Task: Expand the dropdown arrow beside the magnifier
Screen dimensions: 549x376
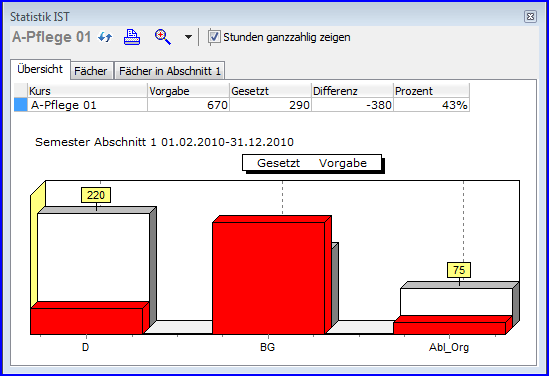Action: pyautogui.click(x=188, y=37)
